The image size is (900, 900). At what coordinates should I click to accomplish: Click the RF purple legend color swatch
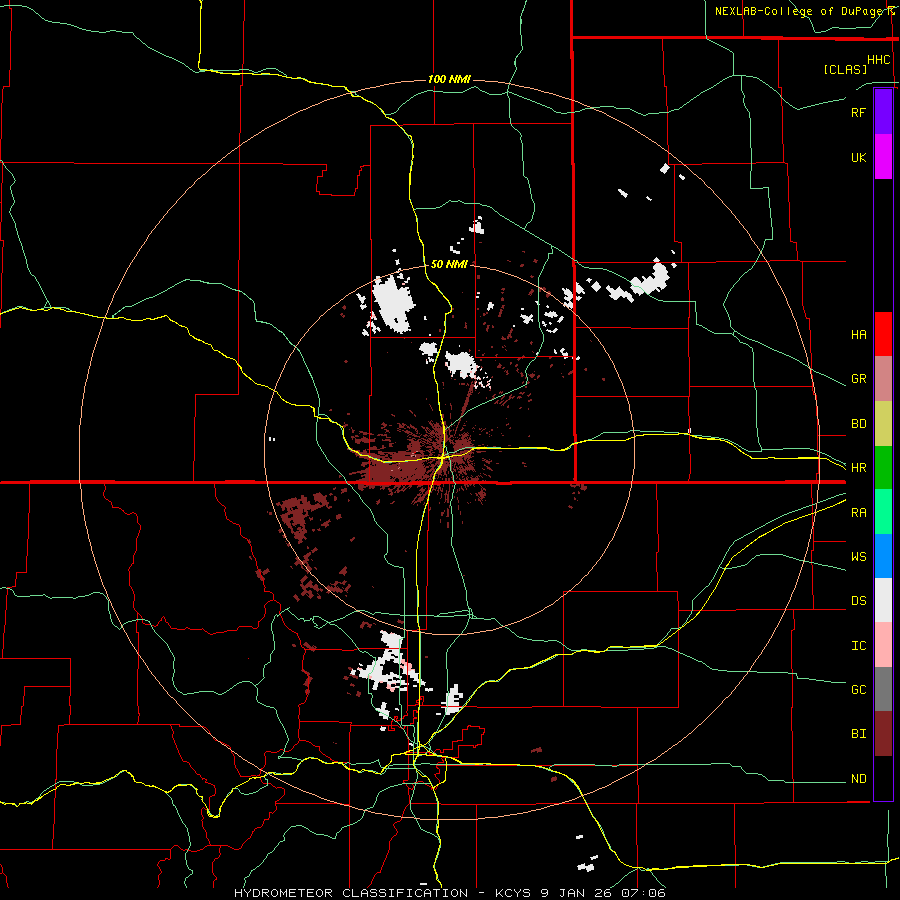click(x=883, y=112)
